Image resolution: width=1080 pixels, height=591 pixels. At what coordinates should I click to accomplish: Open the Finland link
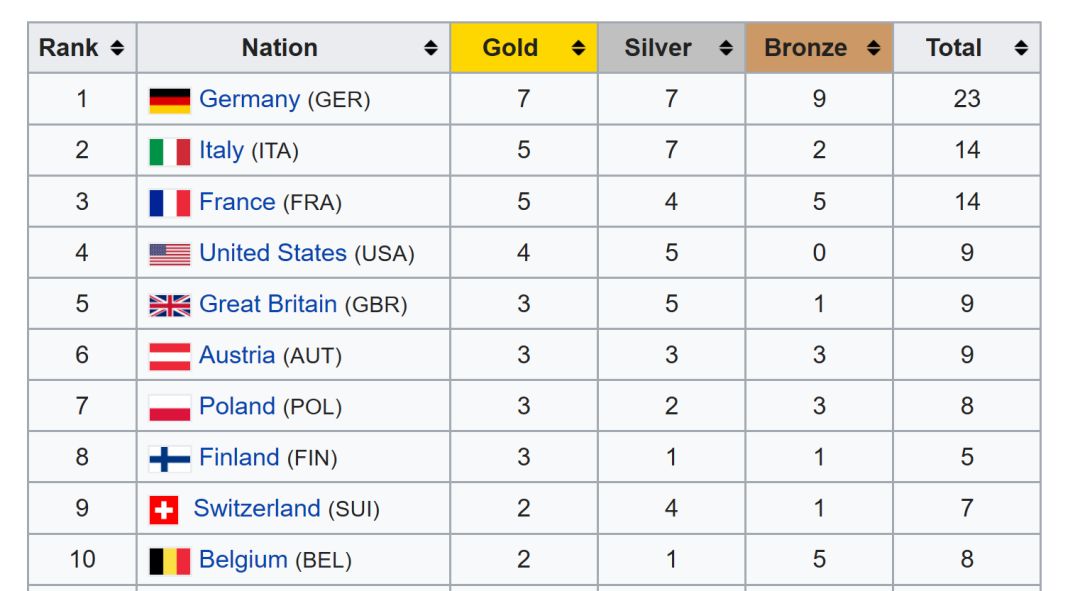tap(239, 457)
